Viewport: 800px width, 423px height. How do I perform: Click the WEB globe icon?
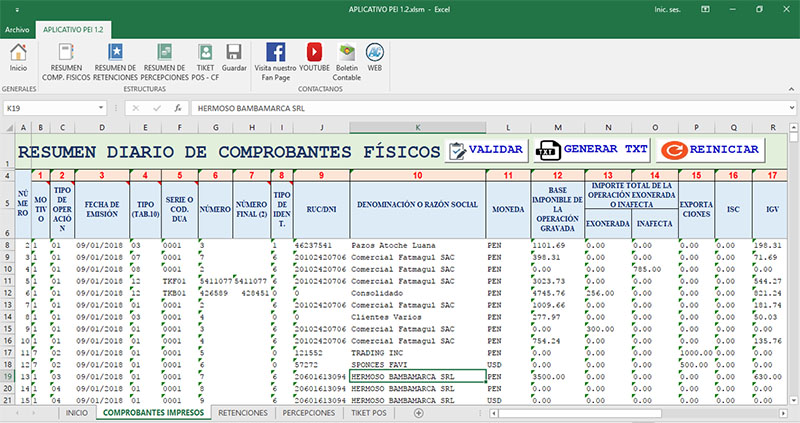click(375, 52)
